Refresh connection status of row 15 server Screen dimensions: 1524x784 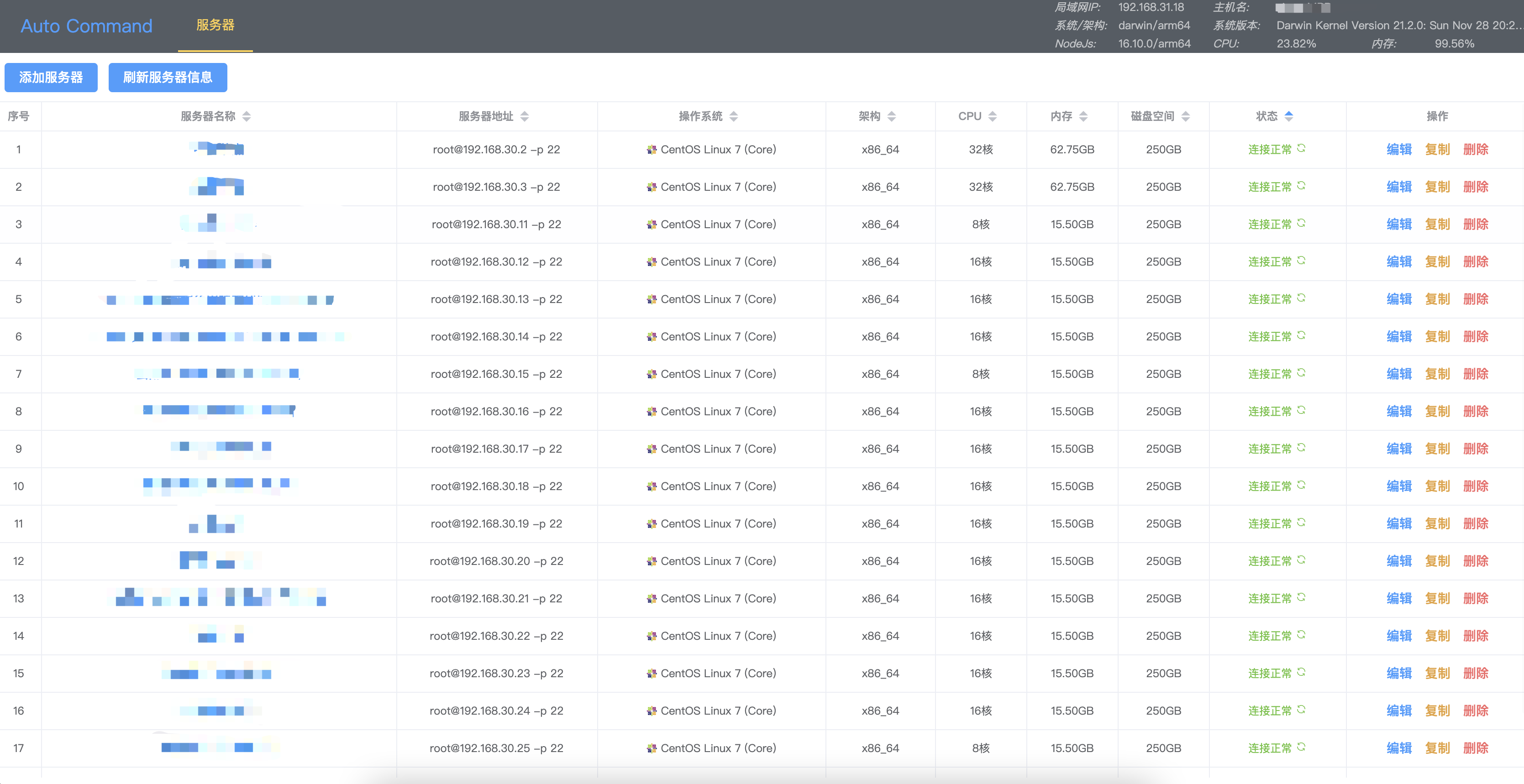coord(1301,672)
